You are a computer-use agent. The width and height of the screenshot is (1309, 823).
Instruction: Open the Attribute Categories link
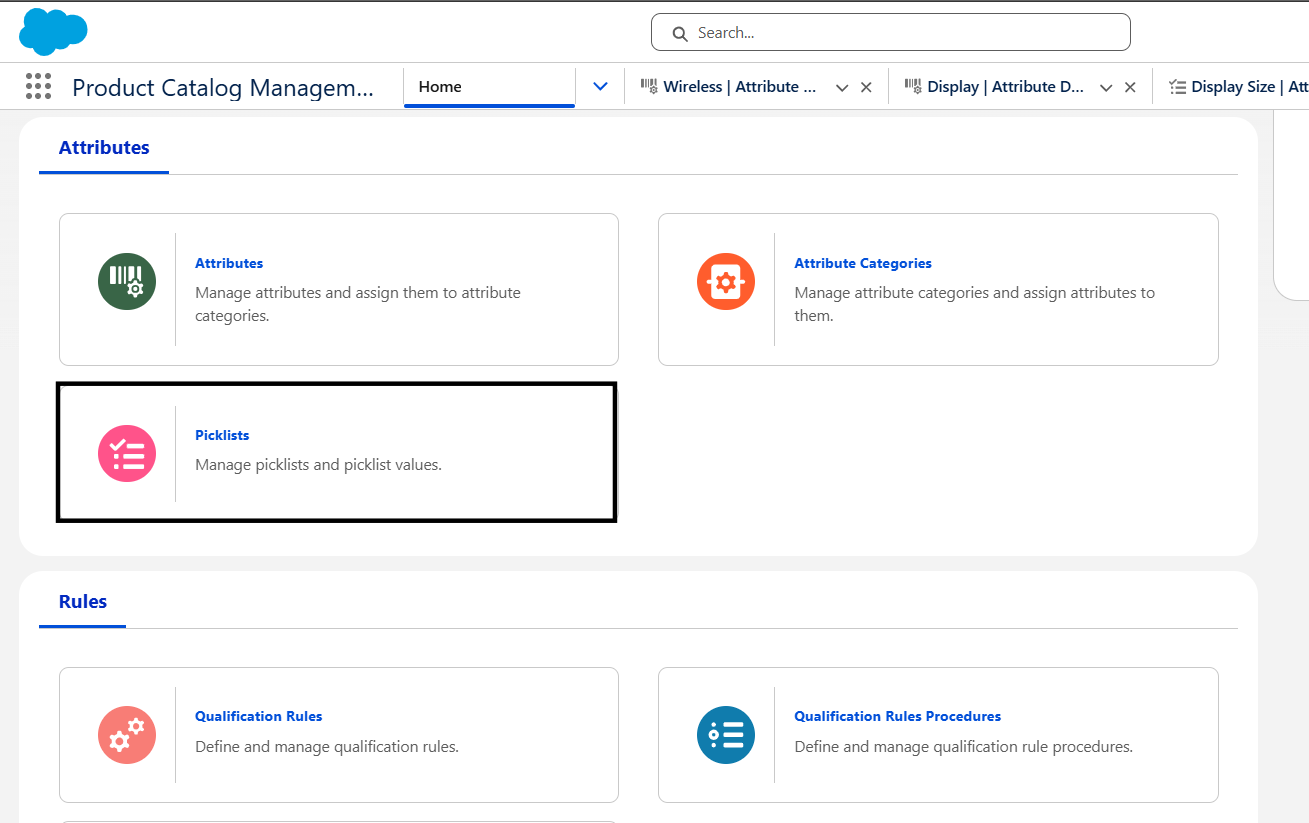862,263
